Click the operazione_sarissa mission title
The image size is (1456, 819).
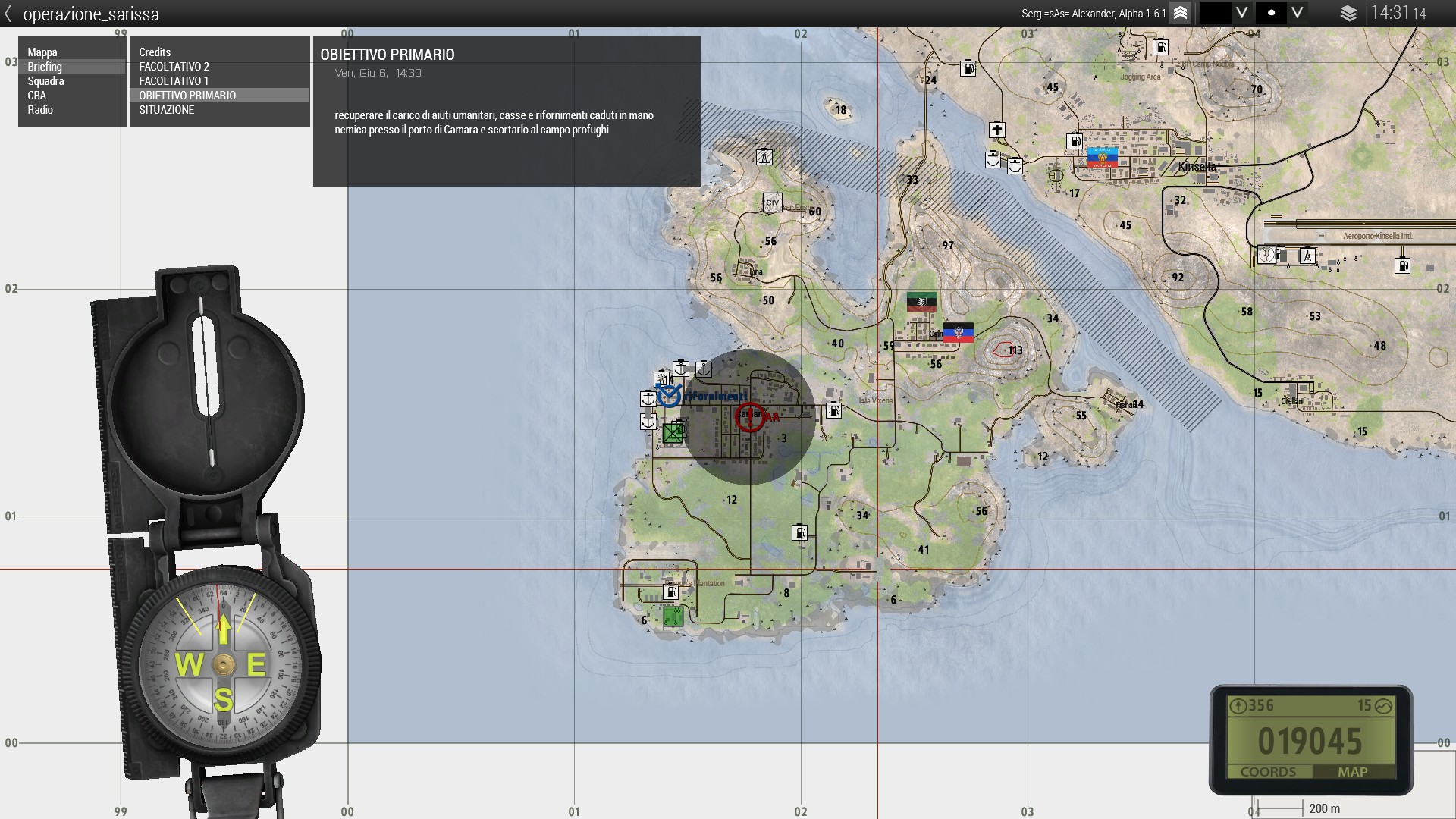coord(91,14)
